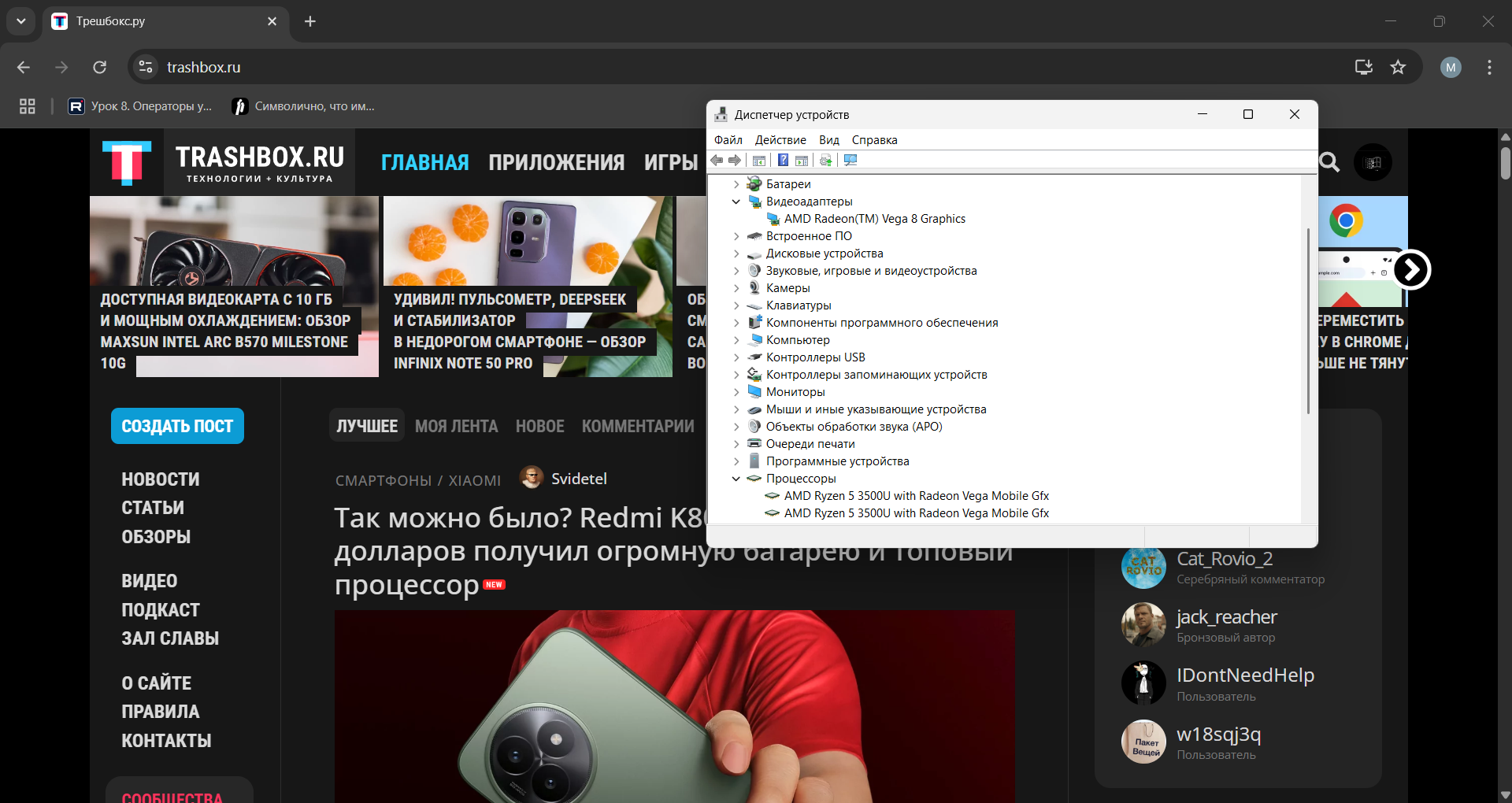Open the Chrome profile avatar M
Viewport: 1512px width, 803px height.
click(x=1451, y=67)
